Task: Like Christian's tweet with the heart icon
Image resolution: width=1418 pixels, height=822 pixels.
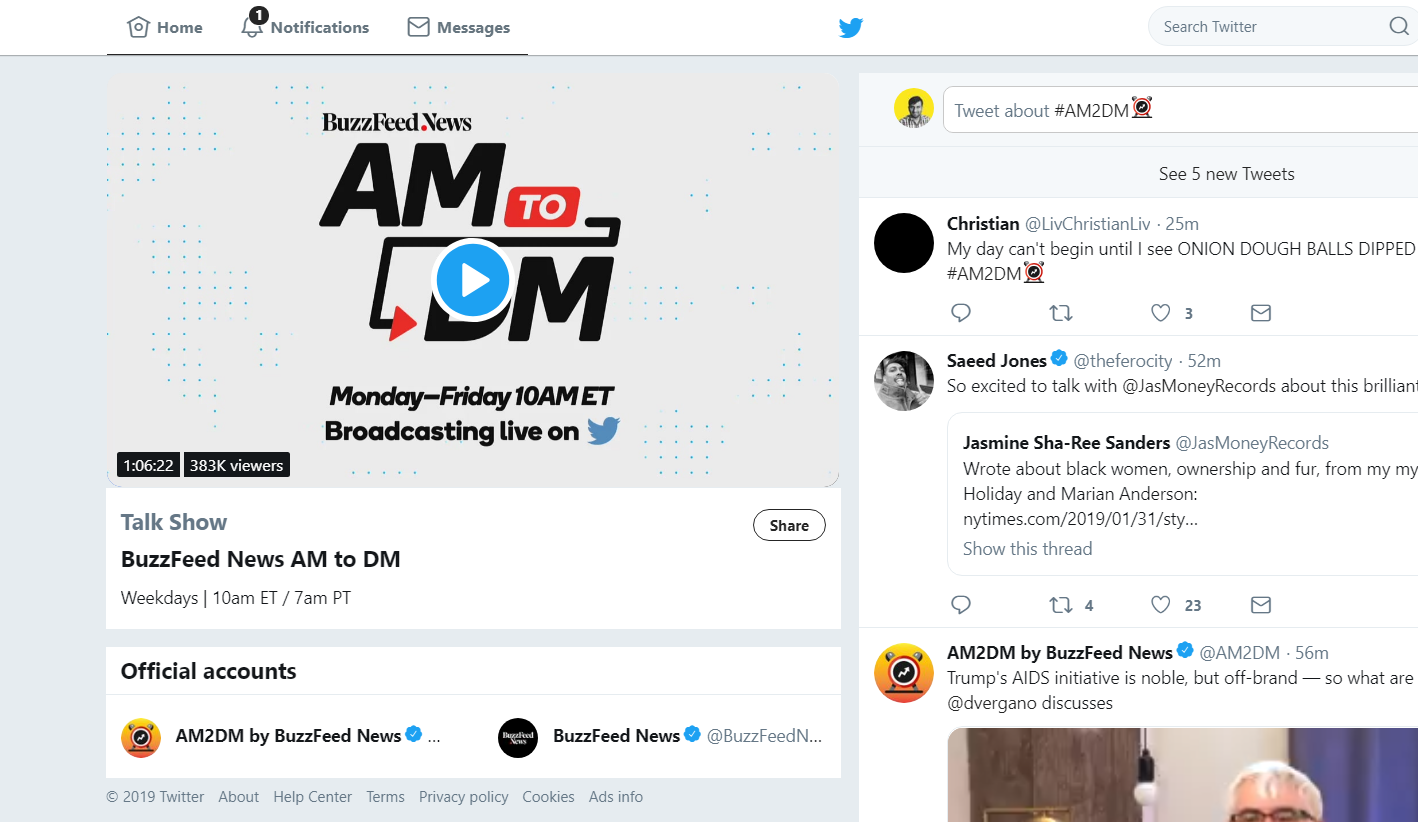Action: [x=1160, y=312]
